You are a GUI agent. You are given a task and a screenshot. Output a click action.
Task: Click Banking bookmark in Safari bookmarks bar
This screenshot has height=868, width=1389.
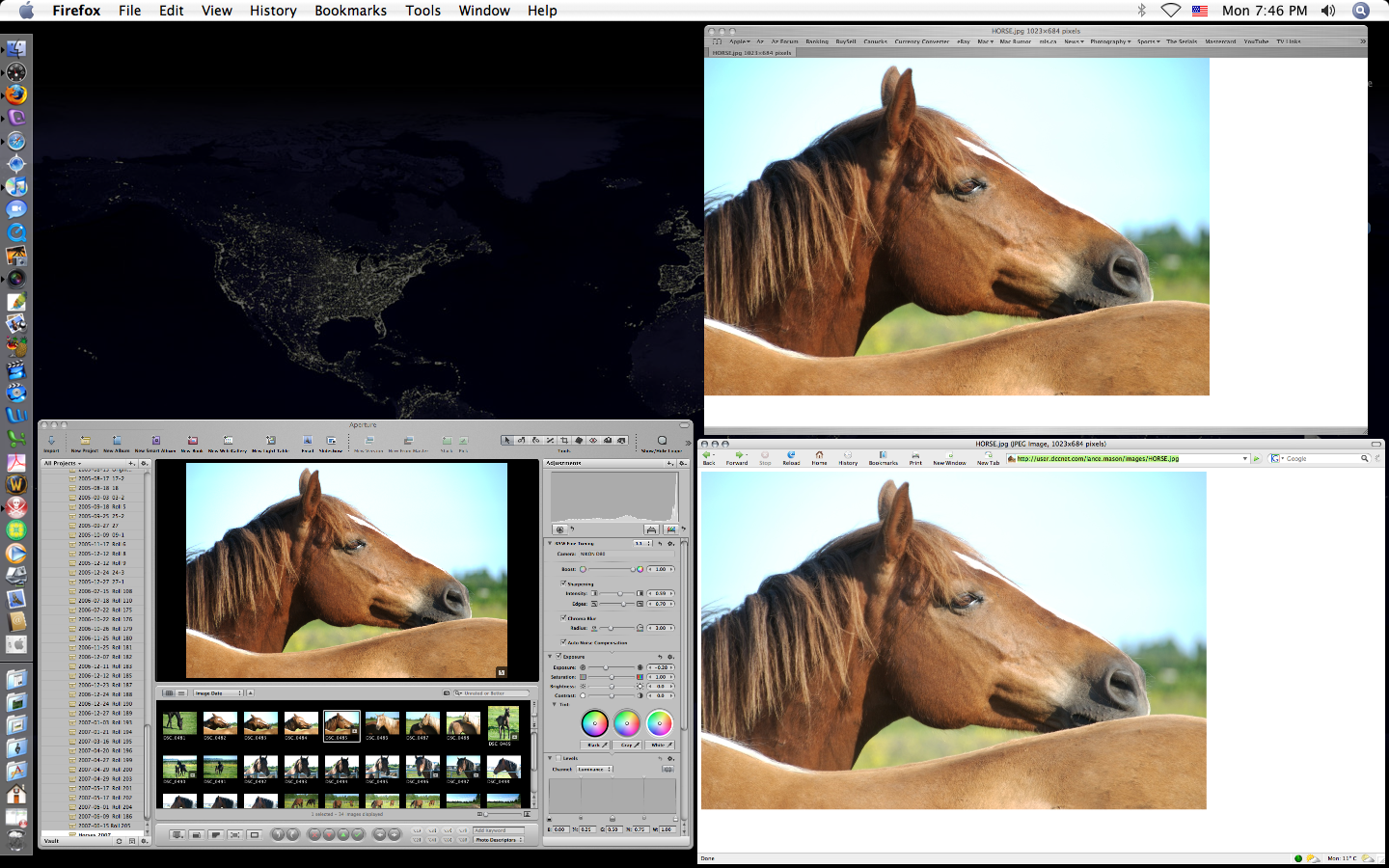pos(817,41)
